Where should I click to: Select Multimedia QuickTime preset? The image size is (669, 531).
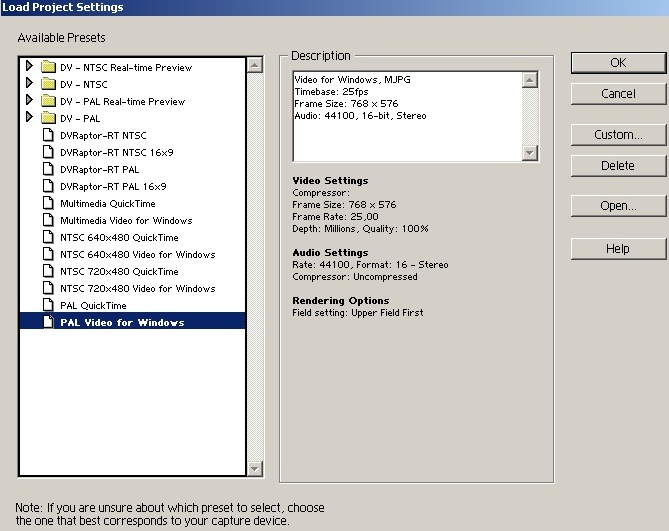coord(108,203)
